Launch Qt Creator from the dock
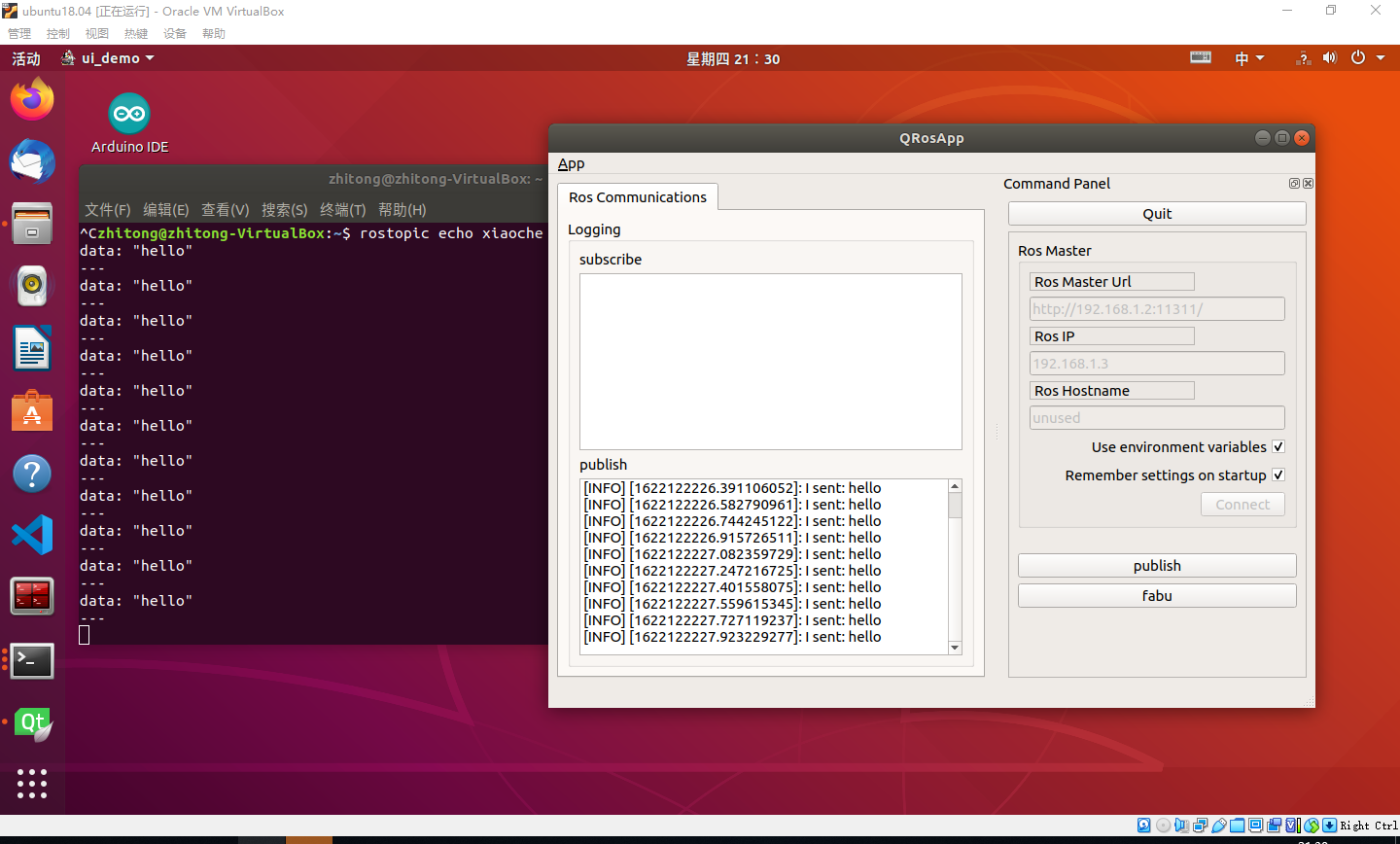Image resolution: width=1400 pixels, height=844 pixels. [x=32, y=722]
